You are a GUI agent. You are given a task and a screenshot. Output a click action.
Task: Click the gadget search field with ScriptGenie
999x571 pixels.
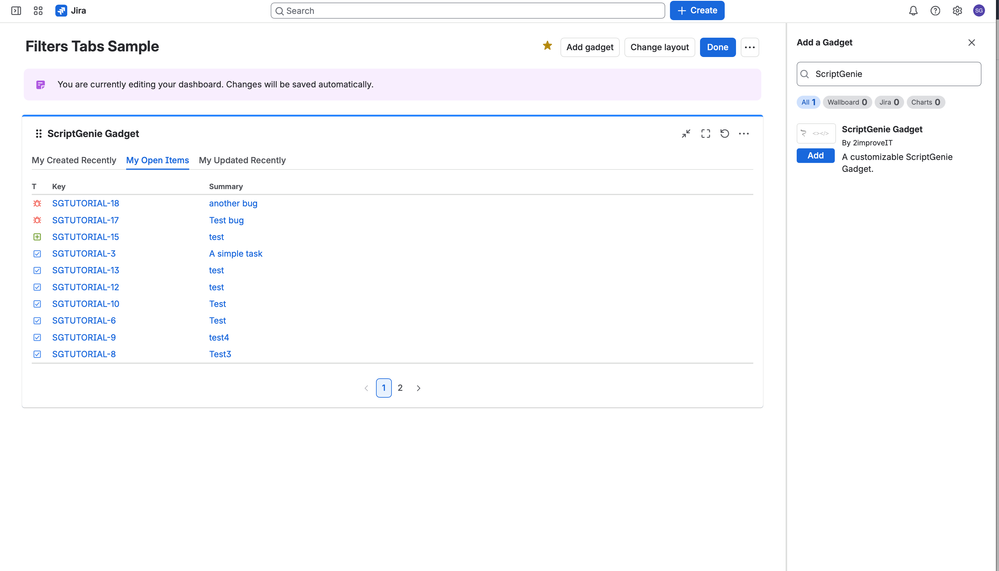889,74
